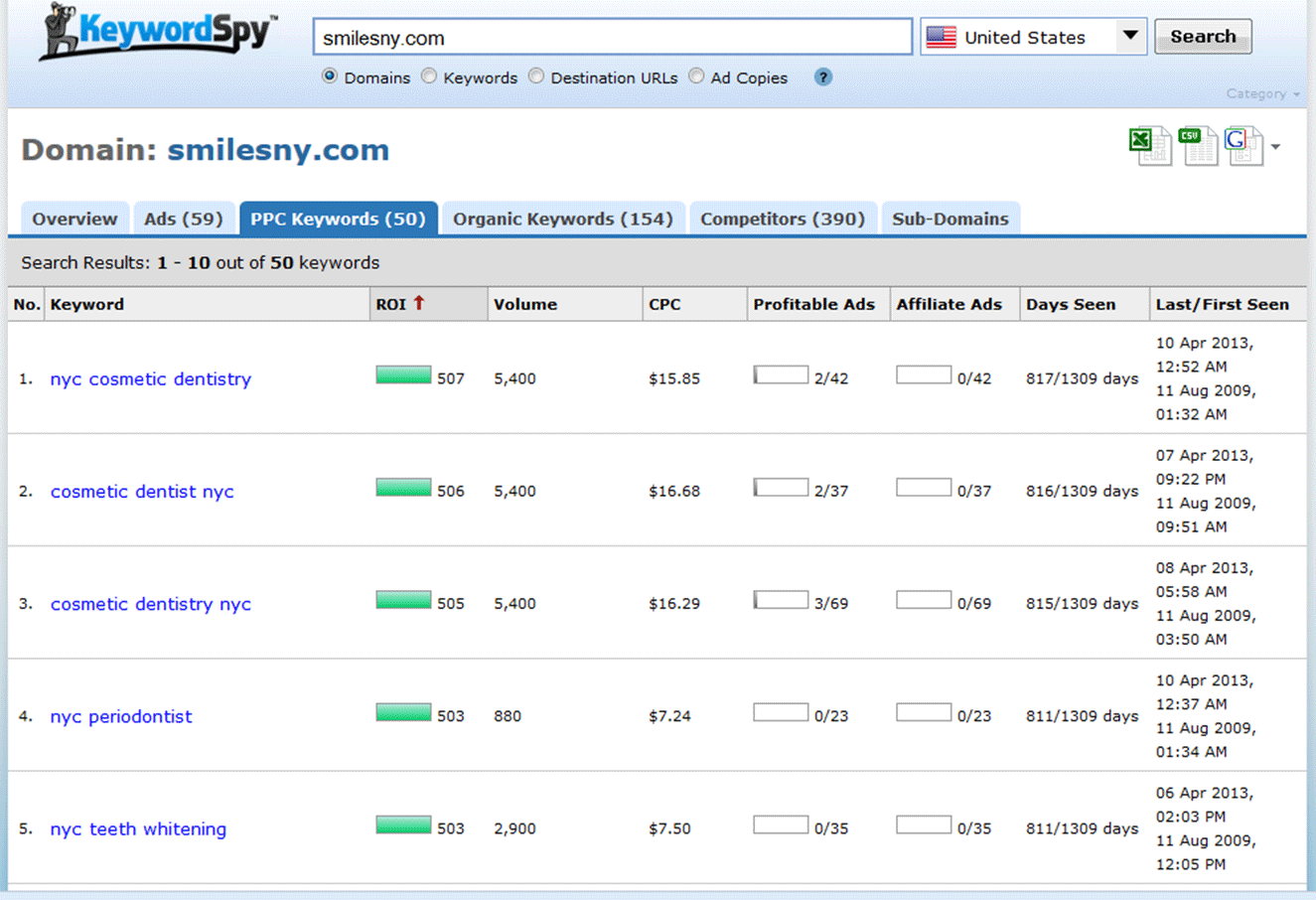Viewport: 1316px width, 900px height.
Task: Export results to Excel icon
Action: point(1150,146)
